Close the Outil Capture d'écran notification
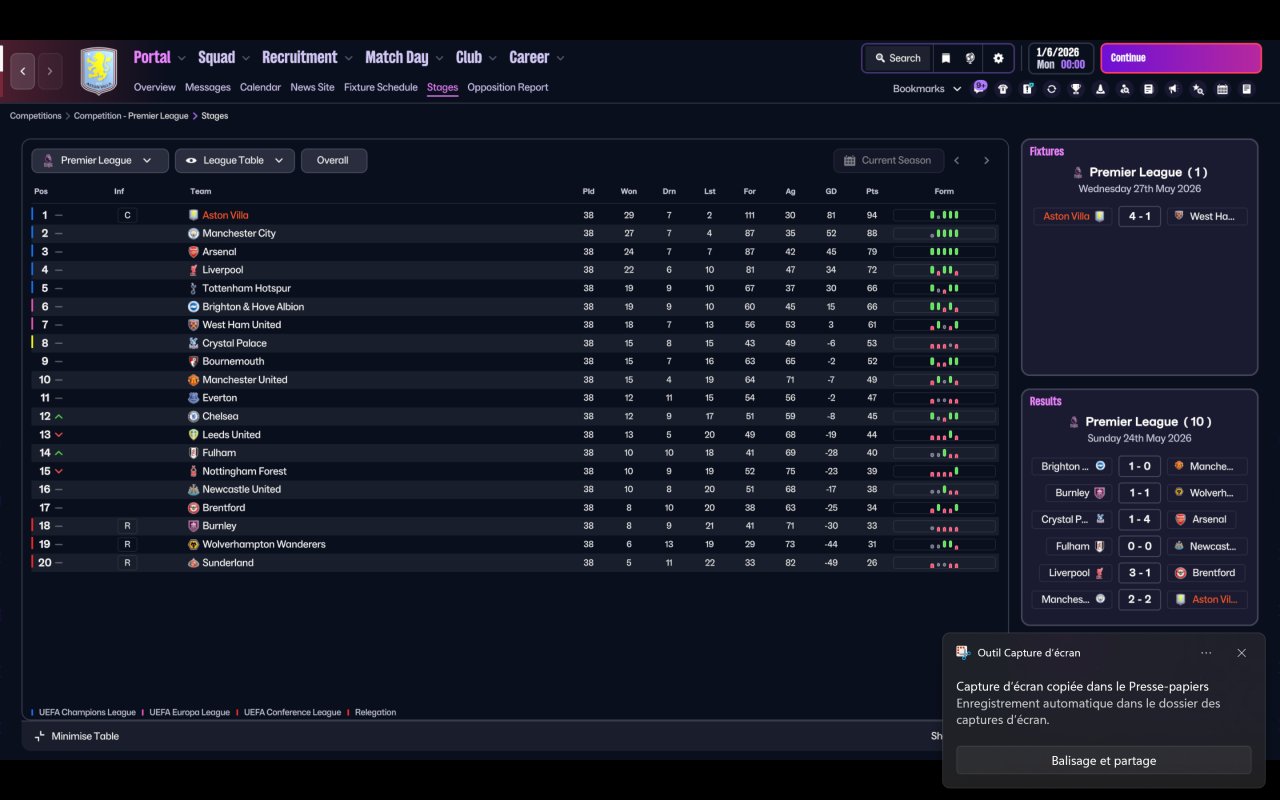 pyautogui.click(x=1241, y=653)
